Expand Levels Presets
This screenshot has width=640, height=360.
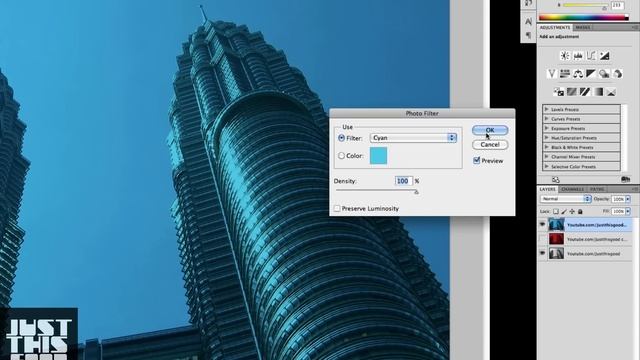[547, 109]
